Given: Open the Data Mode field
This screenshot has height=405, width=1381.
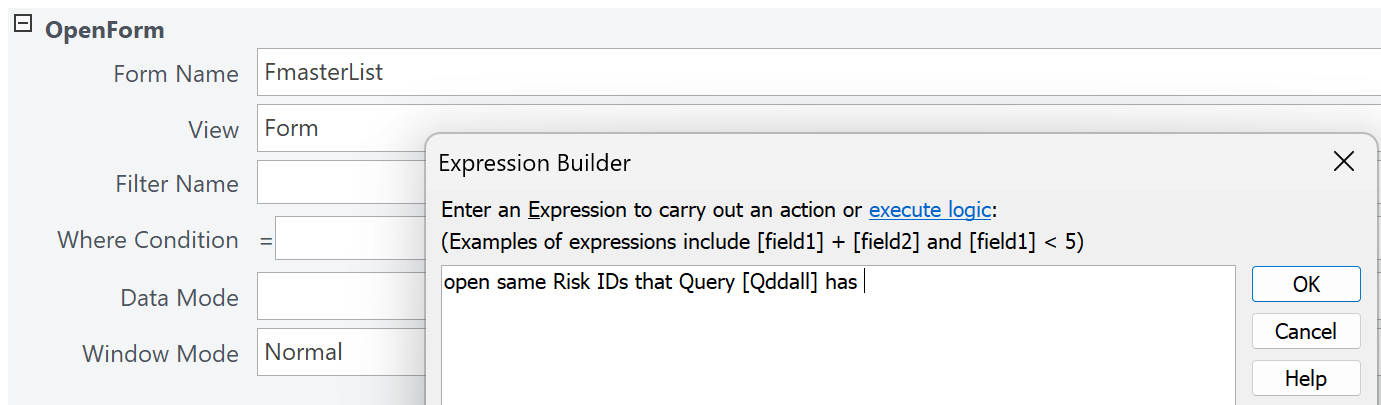Looking at the screenshot, I should tap(340, 297).
